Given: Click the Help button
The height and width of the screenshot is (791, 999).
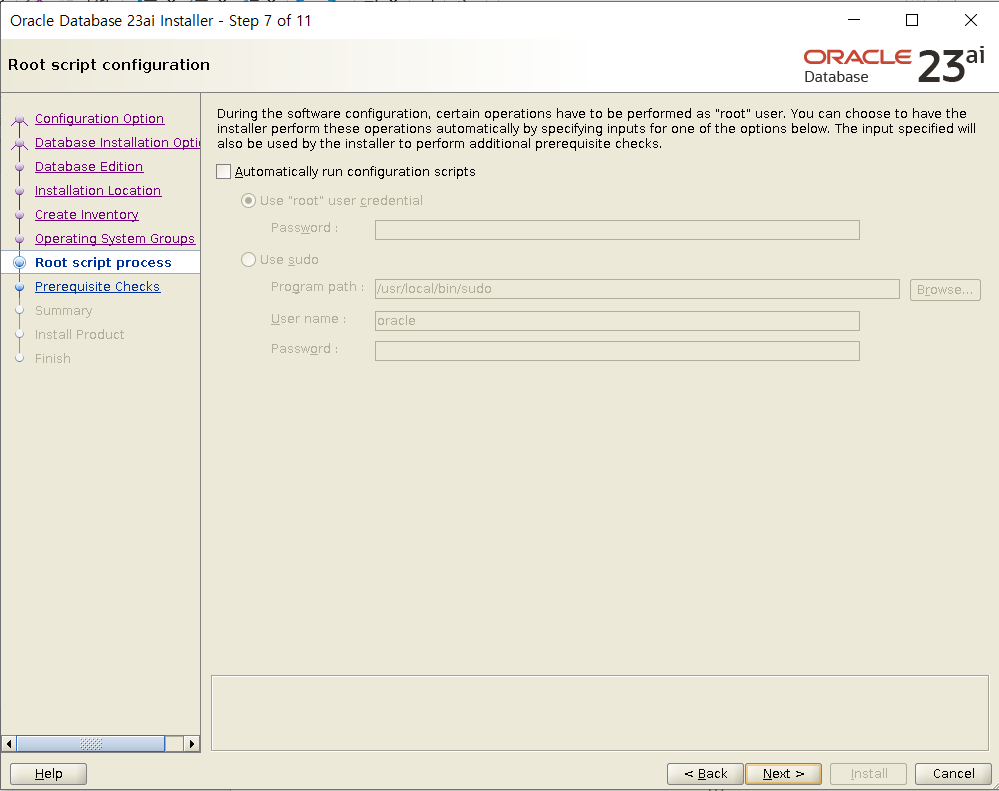Looking at the screenshot, I should [x=48, y=774].
